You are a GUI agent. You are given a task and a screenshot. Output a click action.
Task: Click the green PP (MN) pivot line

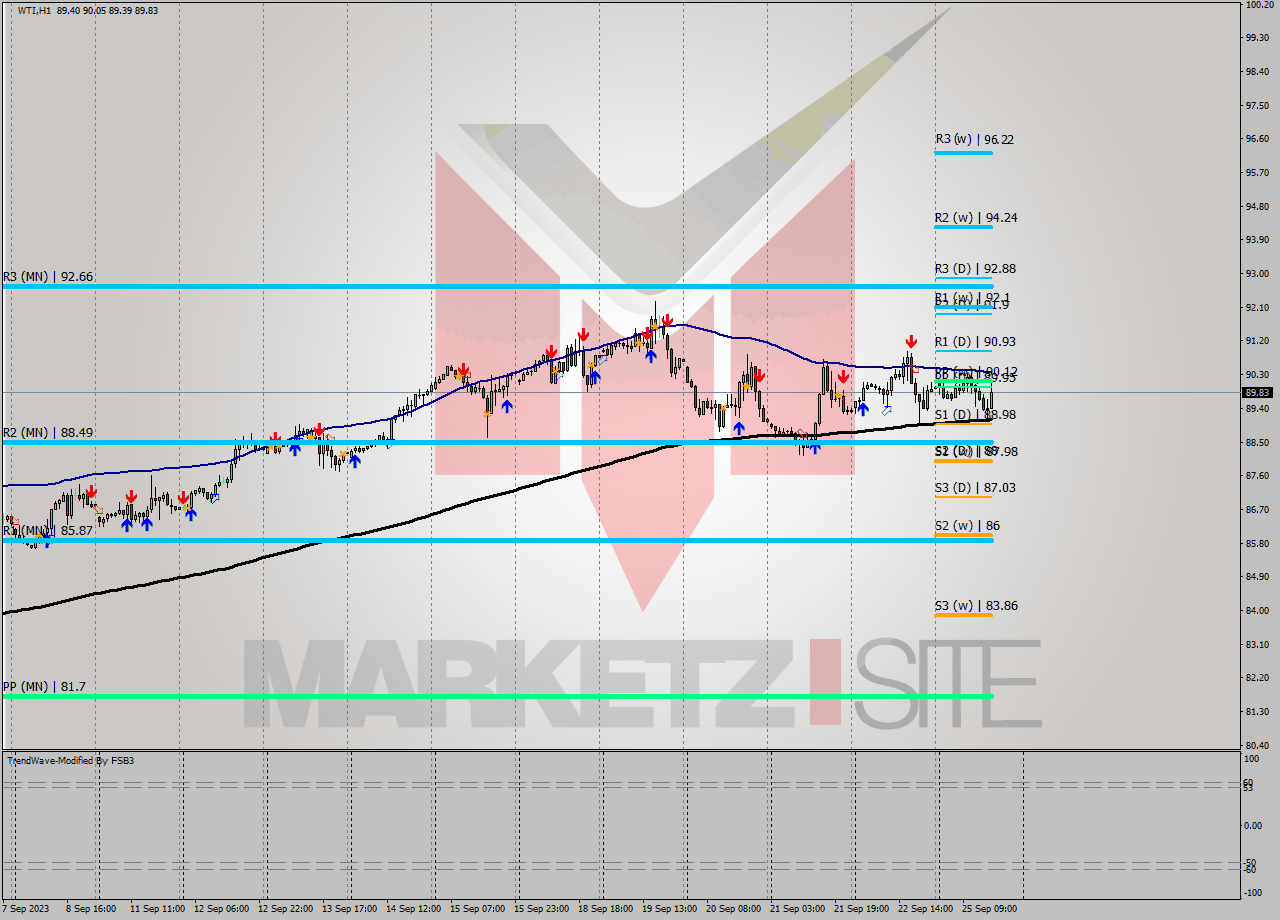coord(497,696)
